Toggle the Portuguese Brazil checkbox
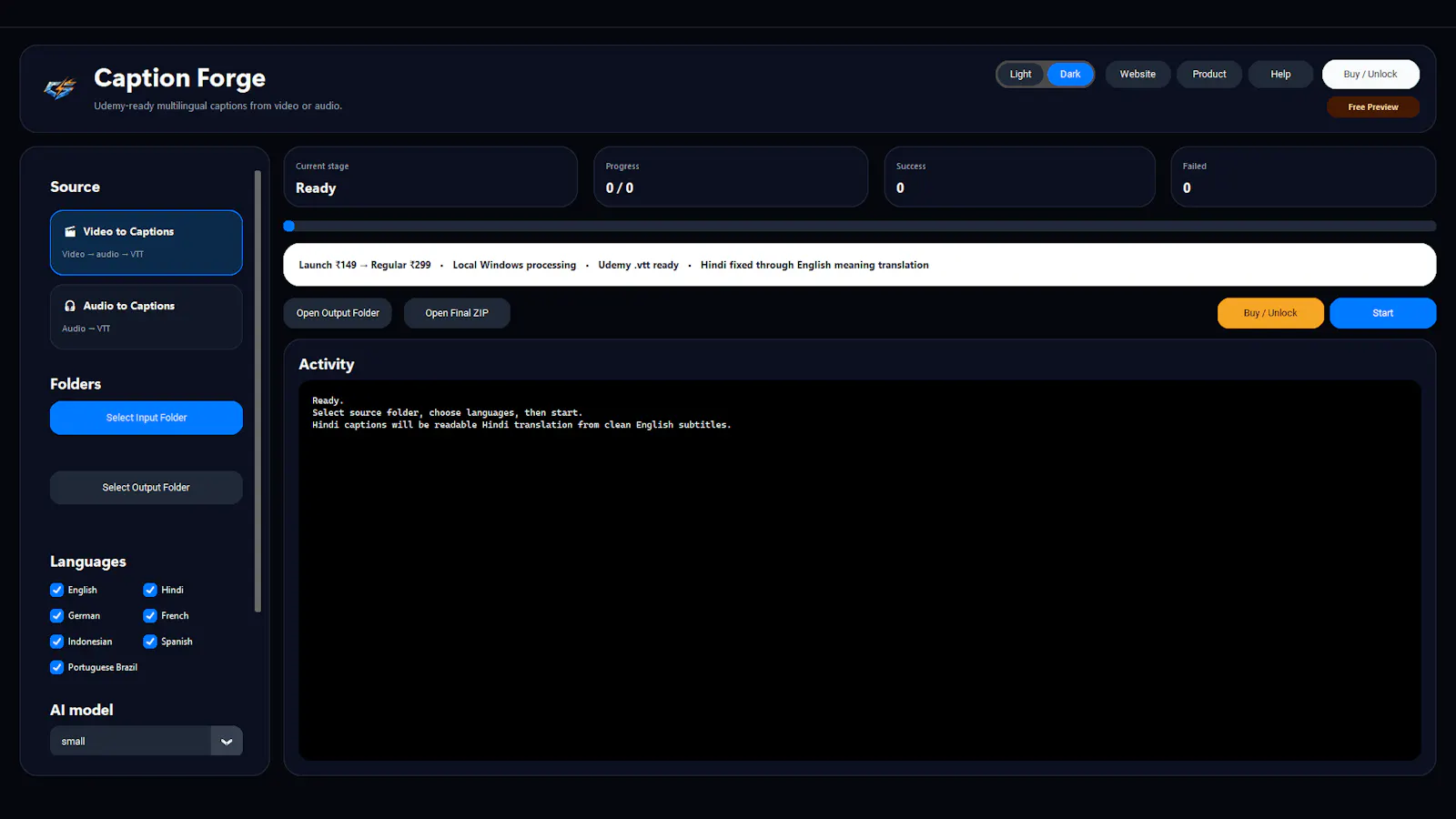The image size is (1456, 819). [56, 667]
